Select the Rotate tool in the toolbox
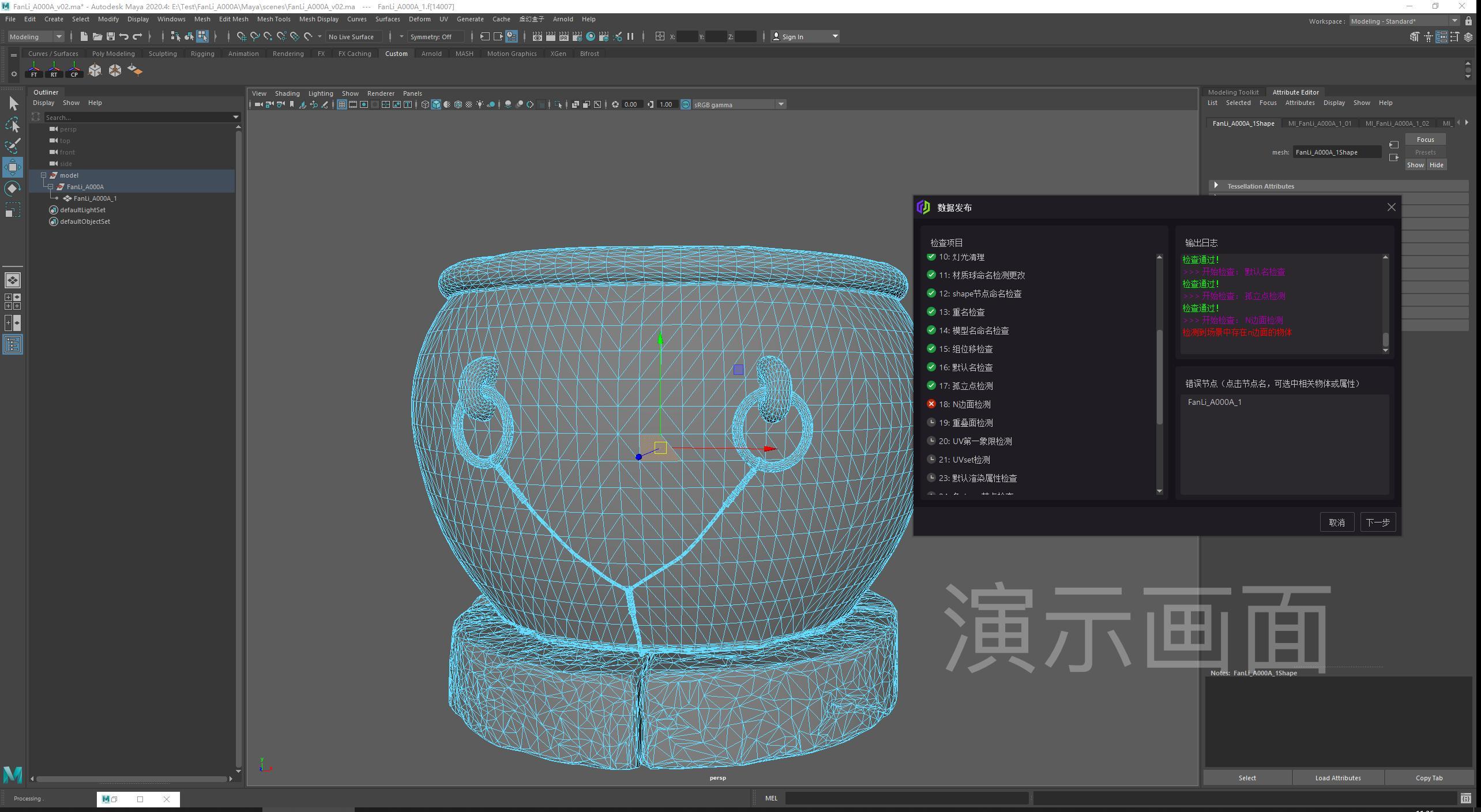 [x=13, y=189]
